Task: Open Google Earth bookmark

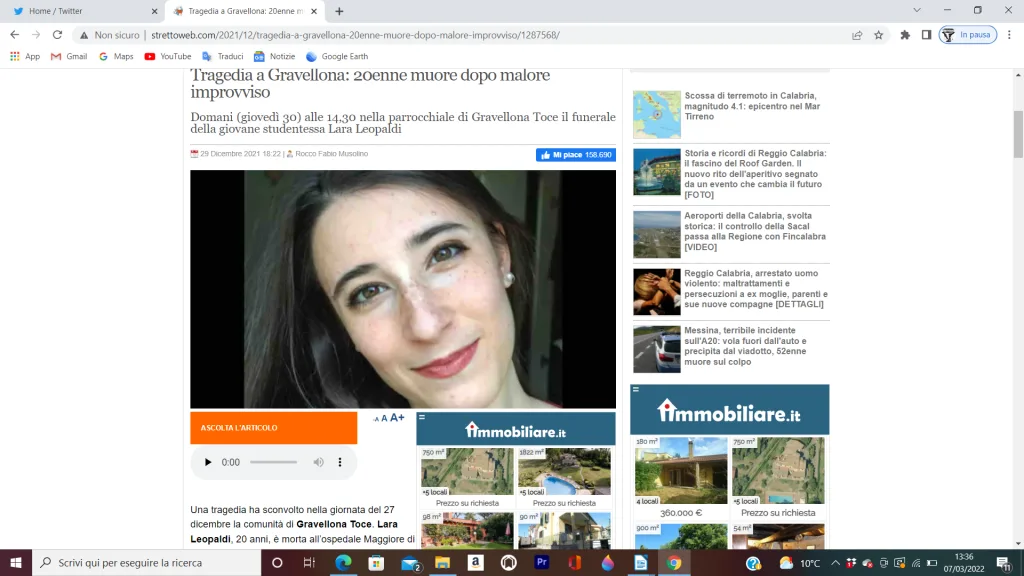Action: (337, 56)
